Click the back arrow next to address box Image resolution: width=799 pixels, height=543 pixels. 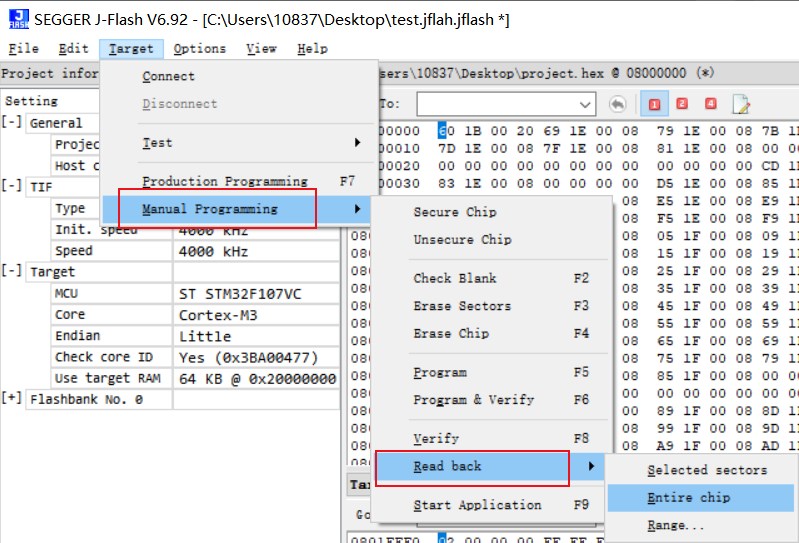click(x=618, y=104)
